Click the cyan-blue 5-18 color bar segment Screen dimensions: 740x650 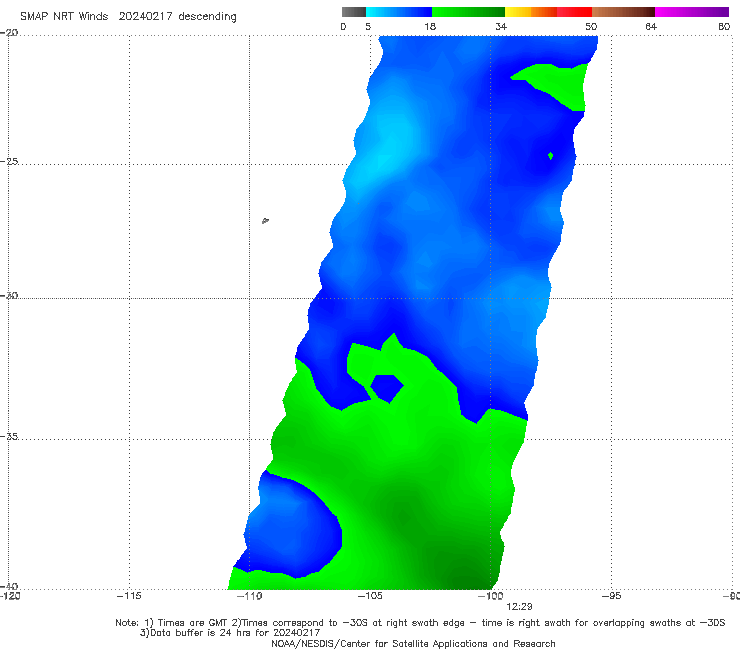coord(399,12)
